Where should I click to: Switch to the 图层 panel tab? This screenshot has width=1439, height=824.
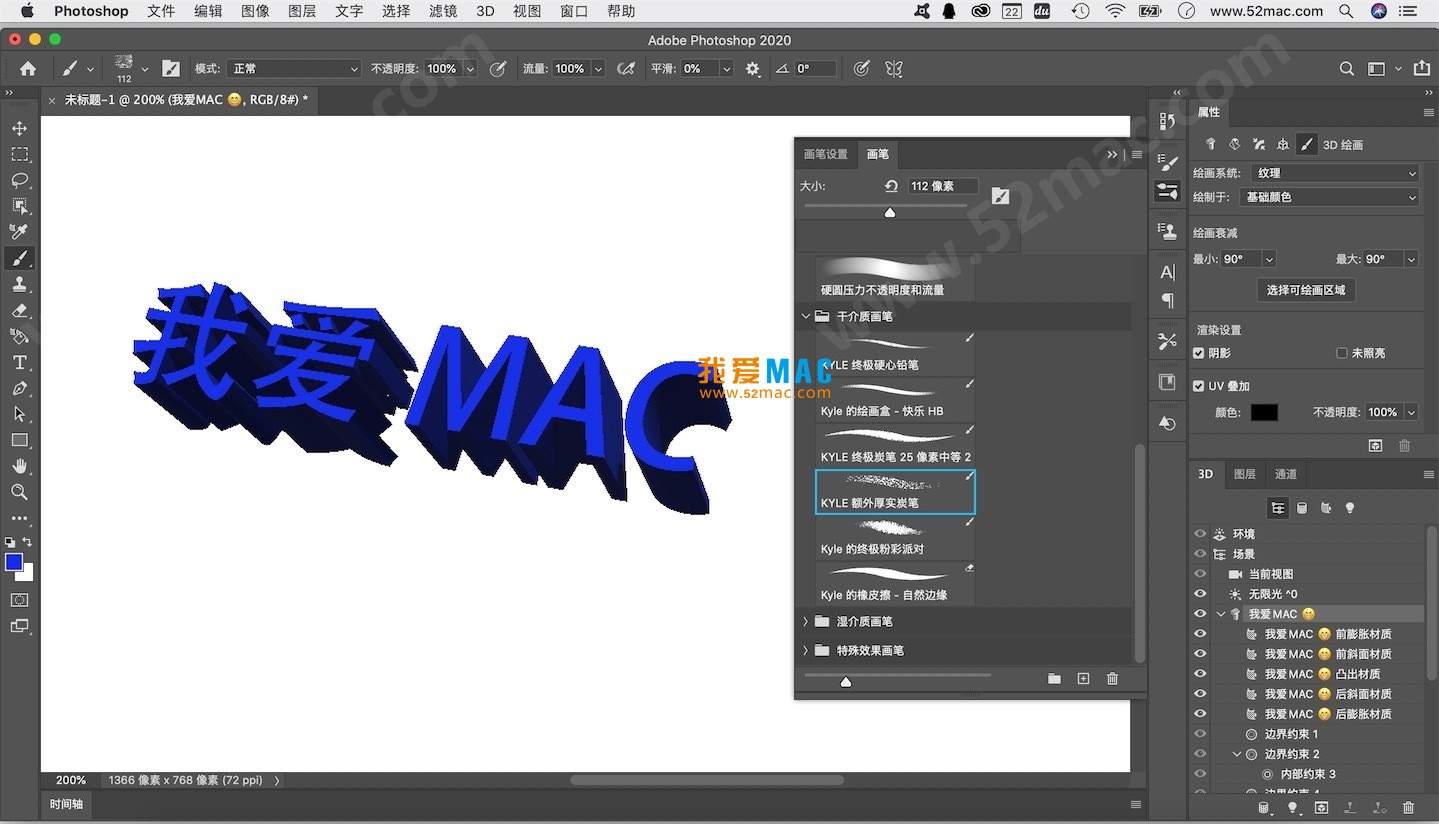pos(1245,474)
